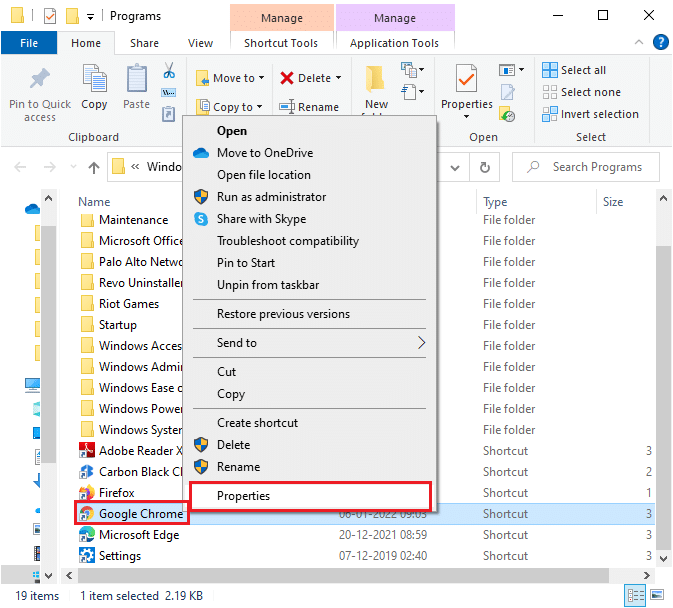Choose Create shortcut in context menu
This screenshot has width=673, height=608.
309,423
